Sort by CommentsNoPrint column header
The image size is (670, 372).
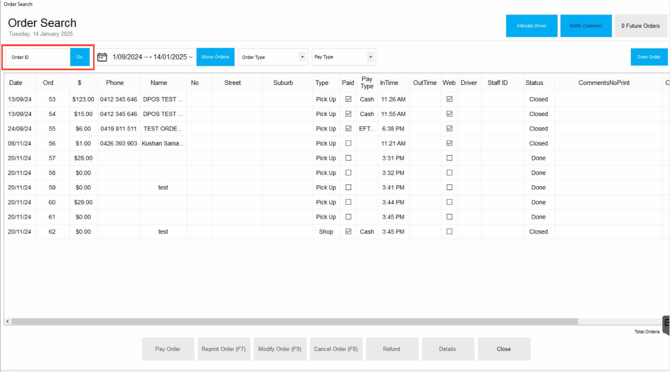point(604,83)
